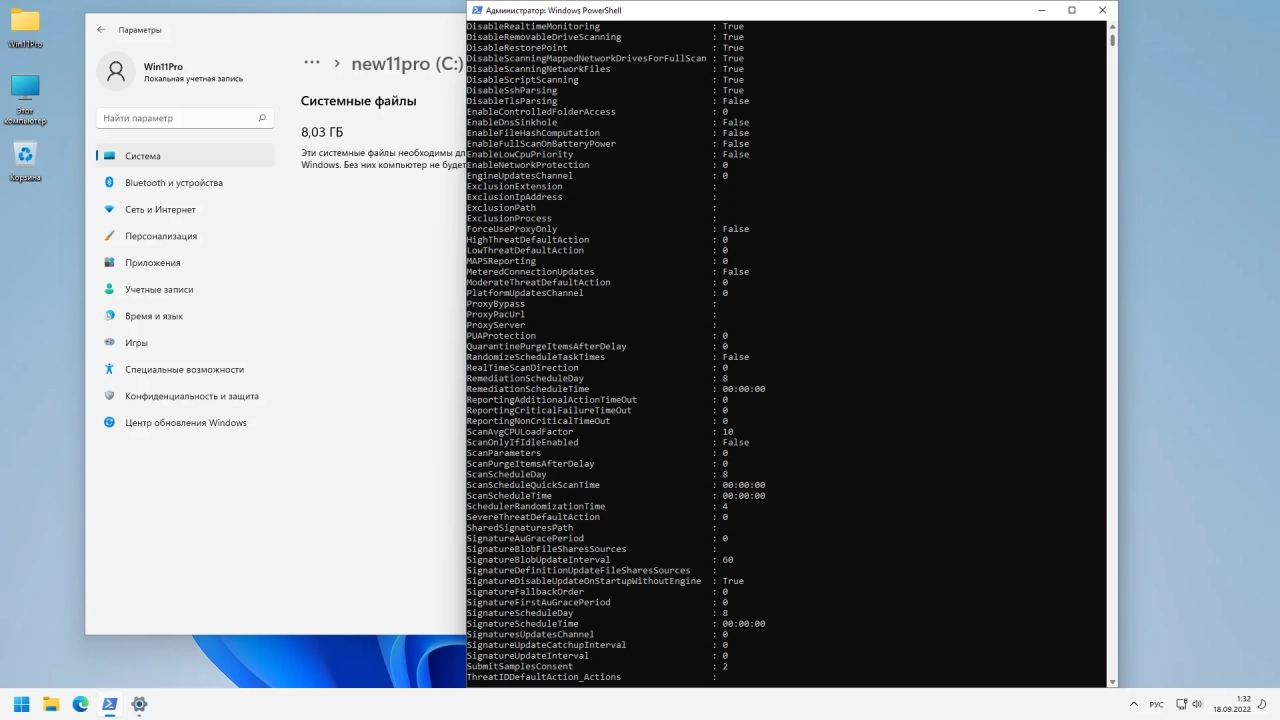The image size is (1280, 720).
Task: Open System settings category
Action: click(185, 156)
